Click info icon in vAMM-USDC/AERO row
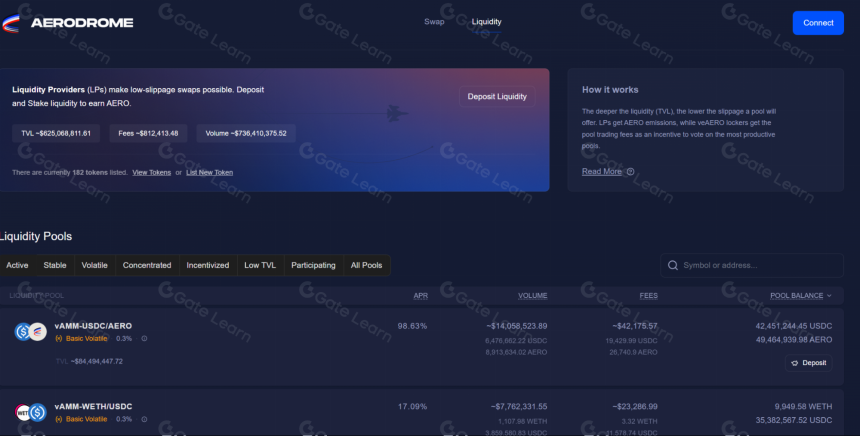The image size is (860, 436). pyautogui.click(x=144, y=338)
